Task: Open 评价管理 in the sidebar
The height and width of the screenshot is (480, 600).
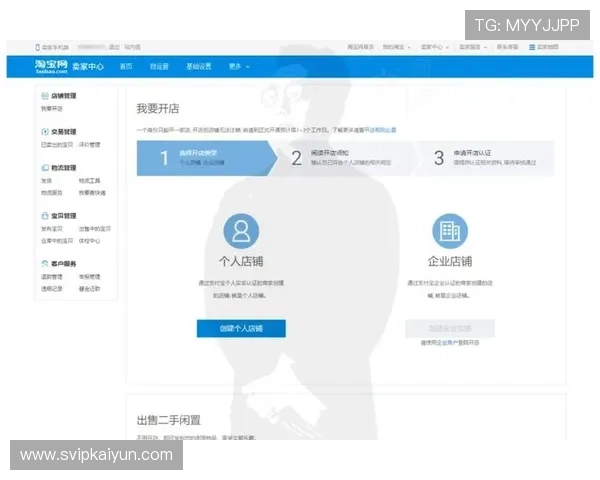Action: [90, 145]
